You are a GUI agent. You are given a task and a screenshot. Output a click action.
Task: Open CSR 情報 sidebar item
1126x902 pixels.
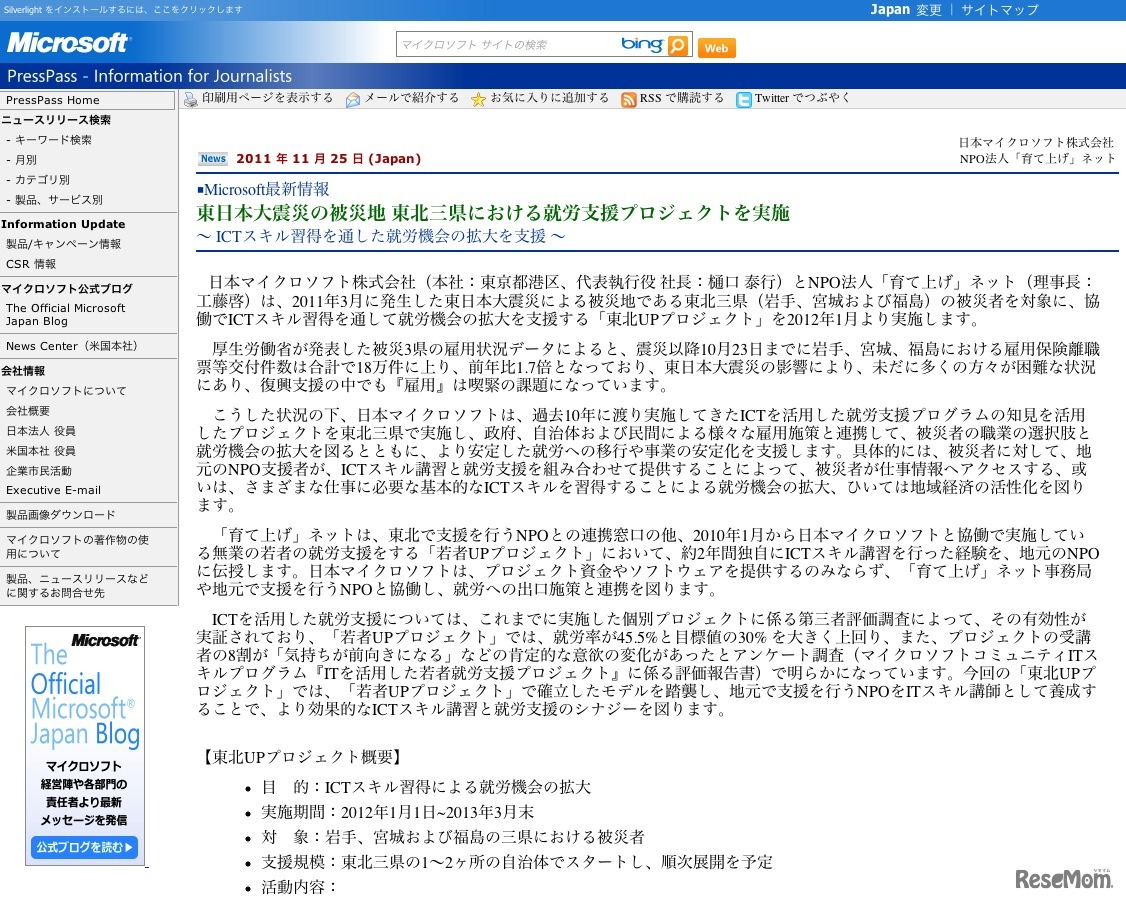(31, 264)
